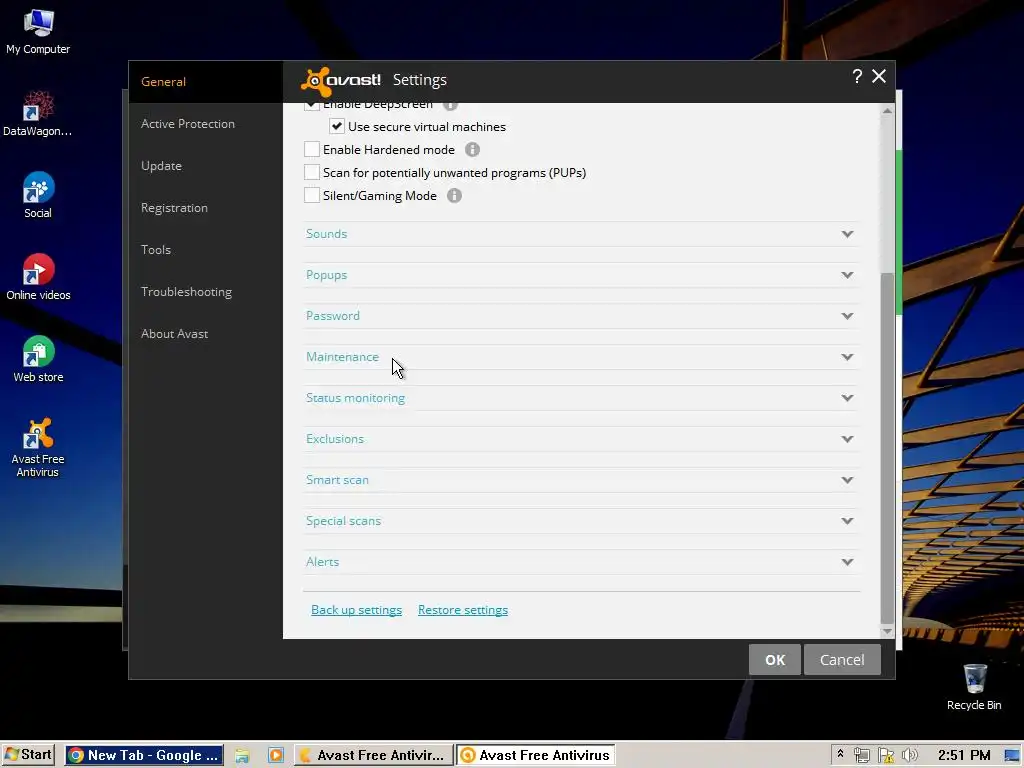Expand the Popups section
This screenshot has width=1024, height=768.
(x=582, y=275)
